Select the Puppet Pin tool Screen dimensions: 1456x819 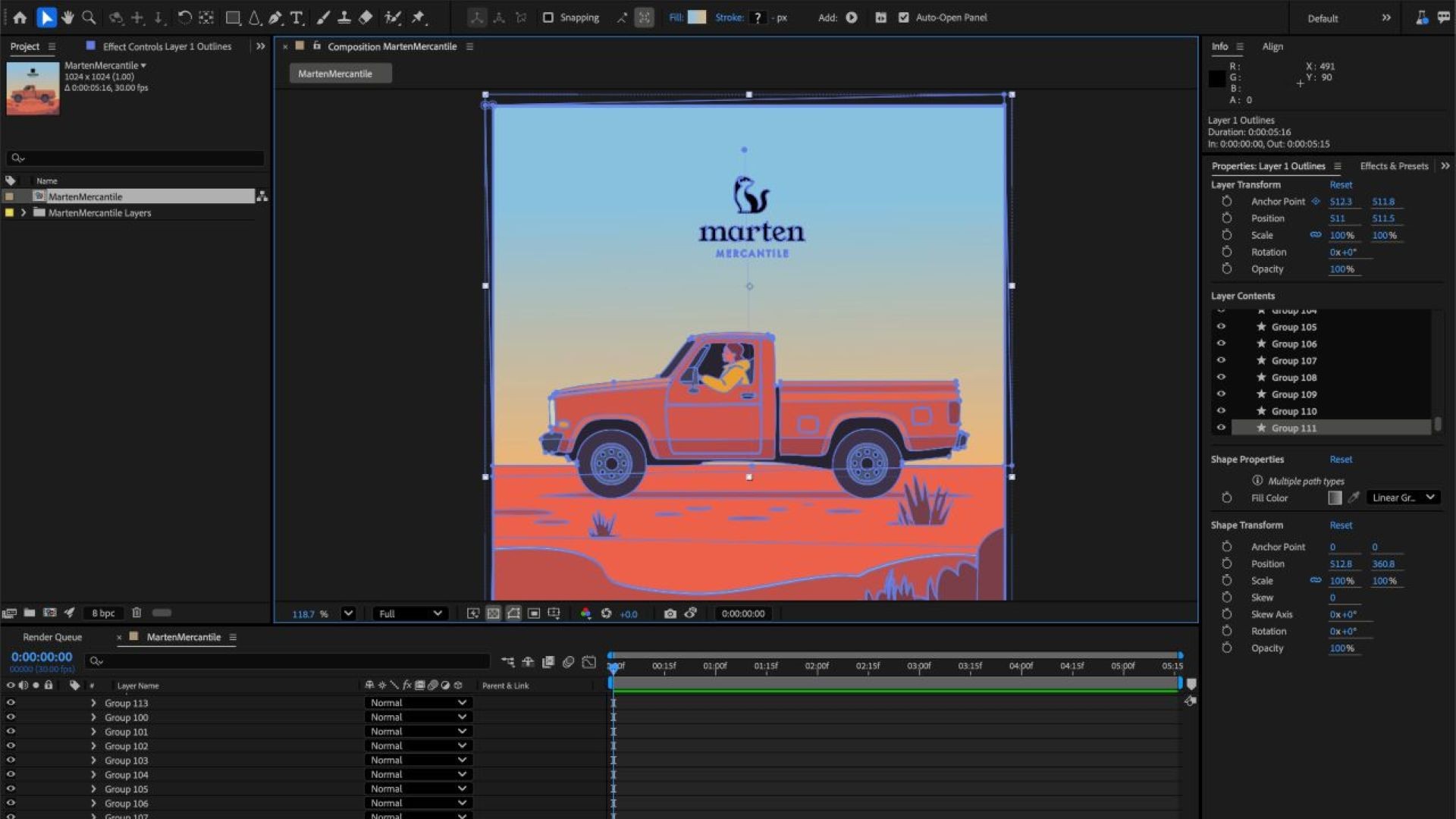[x=419, y=17]
